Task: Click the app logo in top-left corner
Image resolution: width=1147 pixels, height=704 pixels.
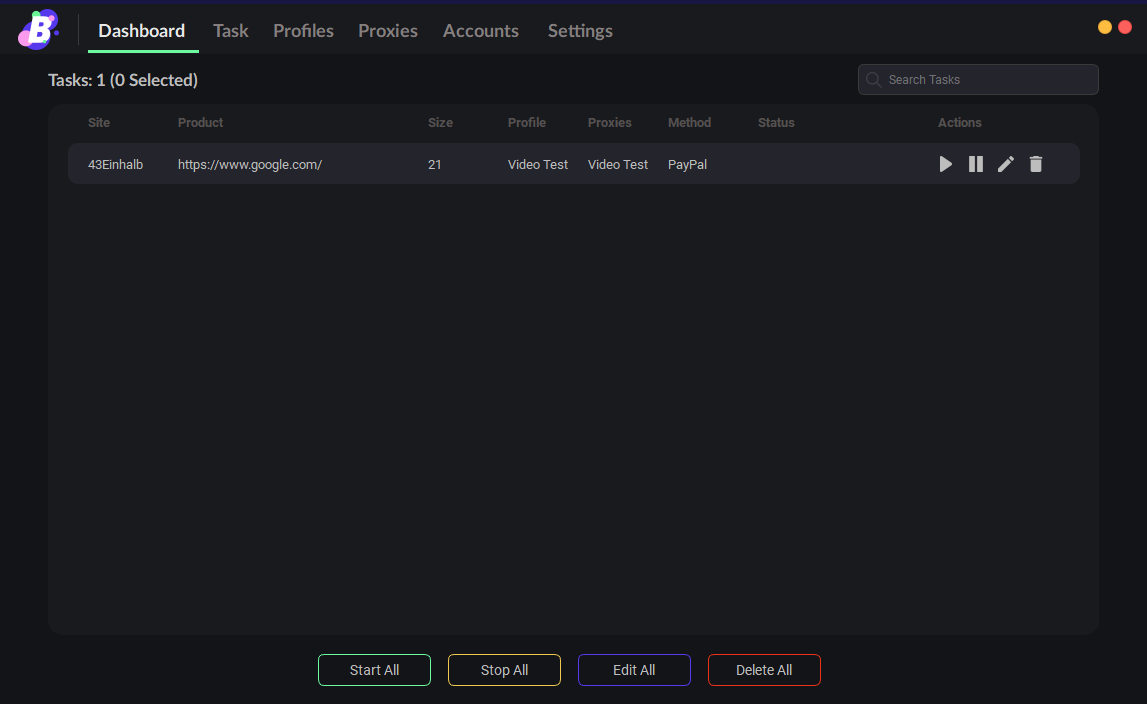Action: 39,29
